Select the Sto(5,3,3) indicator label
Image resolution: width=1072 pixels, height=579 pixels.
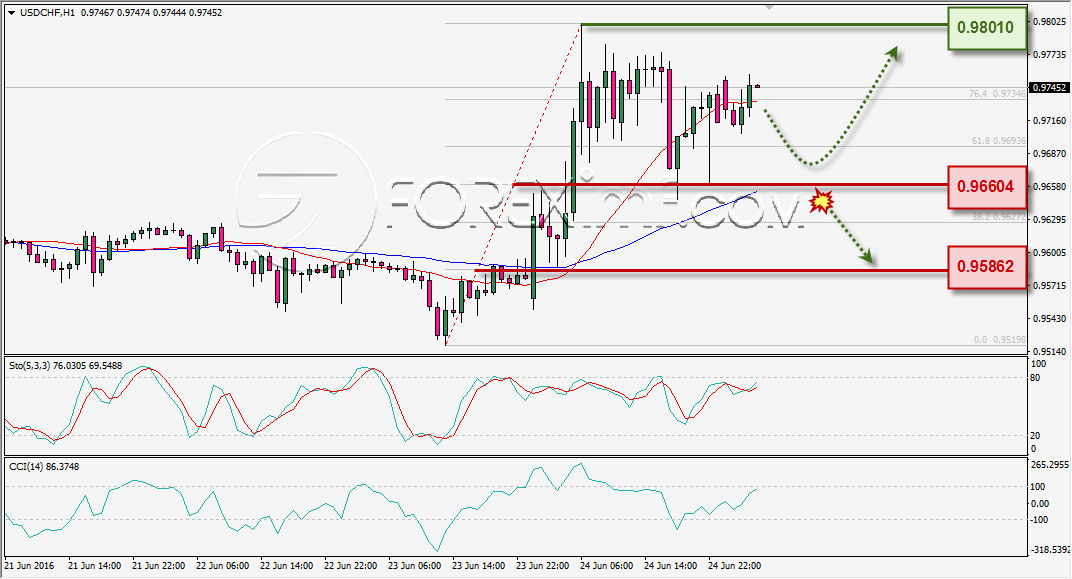[x=66, y=366]
